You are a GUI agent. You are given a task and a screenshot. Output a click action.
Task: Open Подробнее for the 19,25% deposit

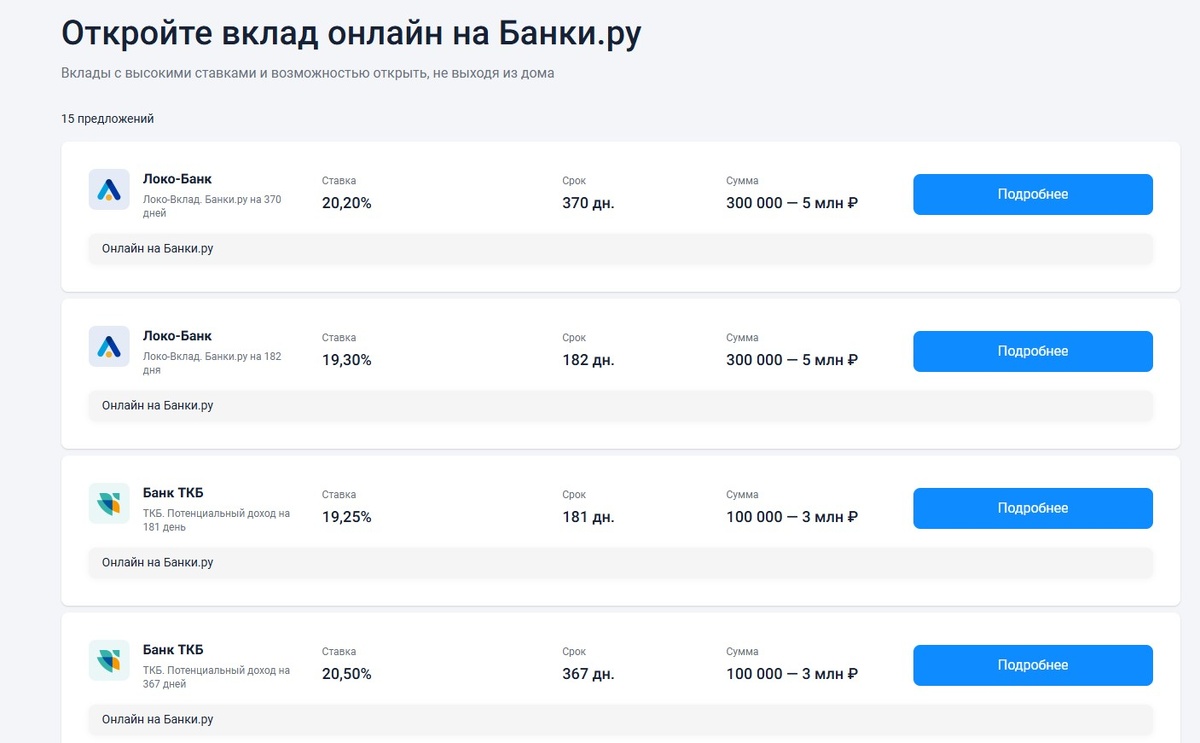point(1032,508)
